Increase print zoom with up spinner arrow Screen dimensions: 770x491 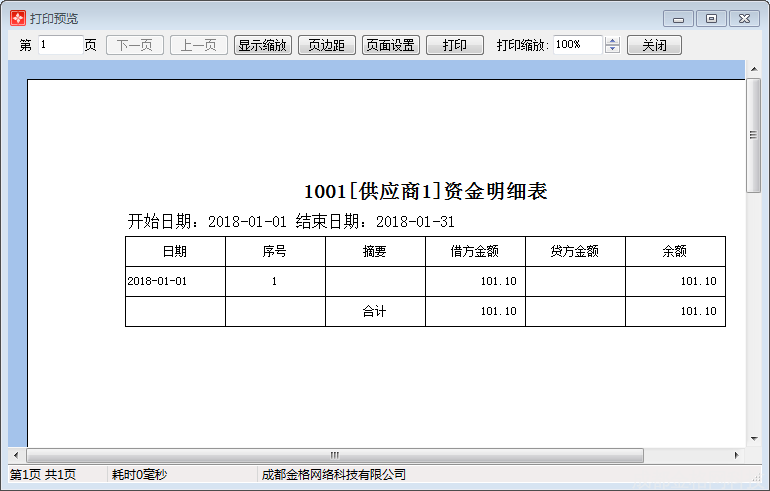(613, 41)
